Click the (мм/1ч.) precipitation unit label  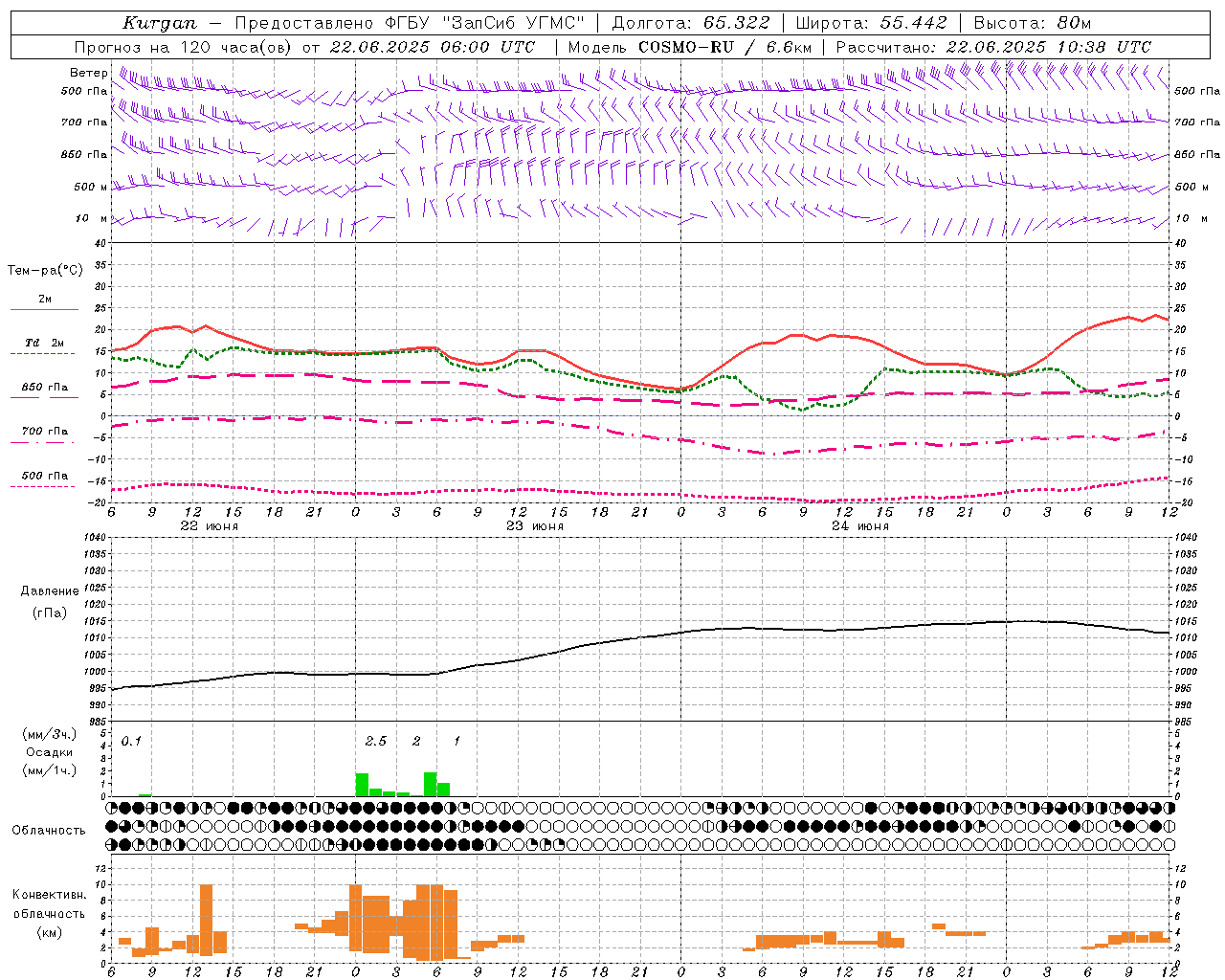(x=49, y=770)
